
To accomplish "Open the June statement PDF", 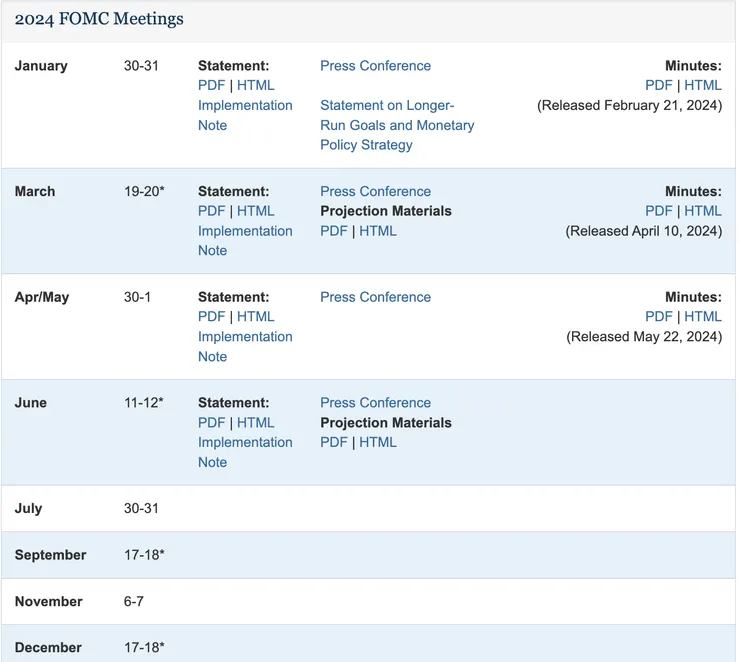I will click(x=211, y=423).
